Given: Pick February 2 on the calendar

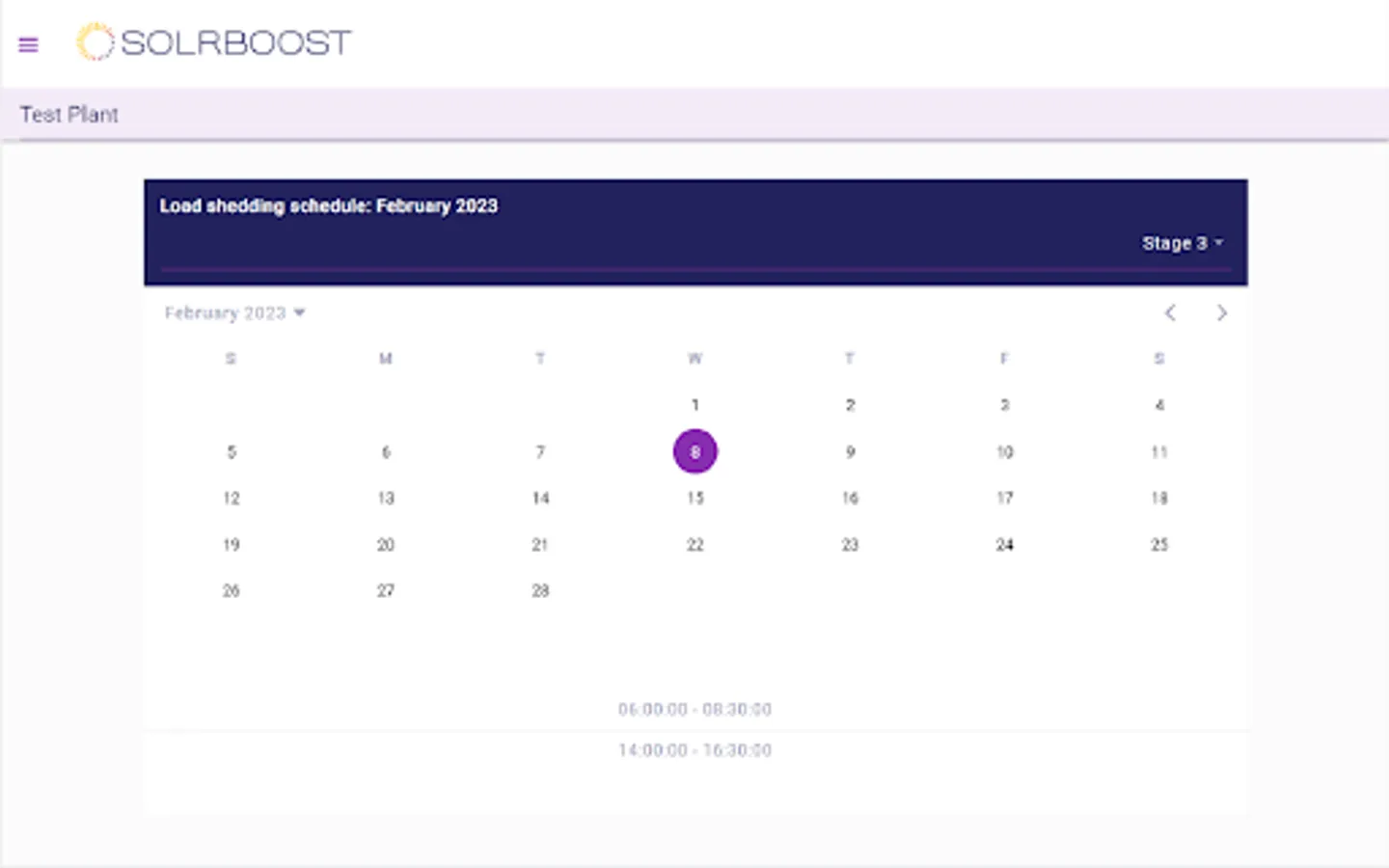Looking at the screenshot, I should (x=850, y=405).
